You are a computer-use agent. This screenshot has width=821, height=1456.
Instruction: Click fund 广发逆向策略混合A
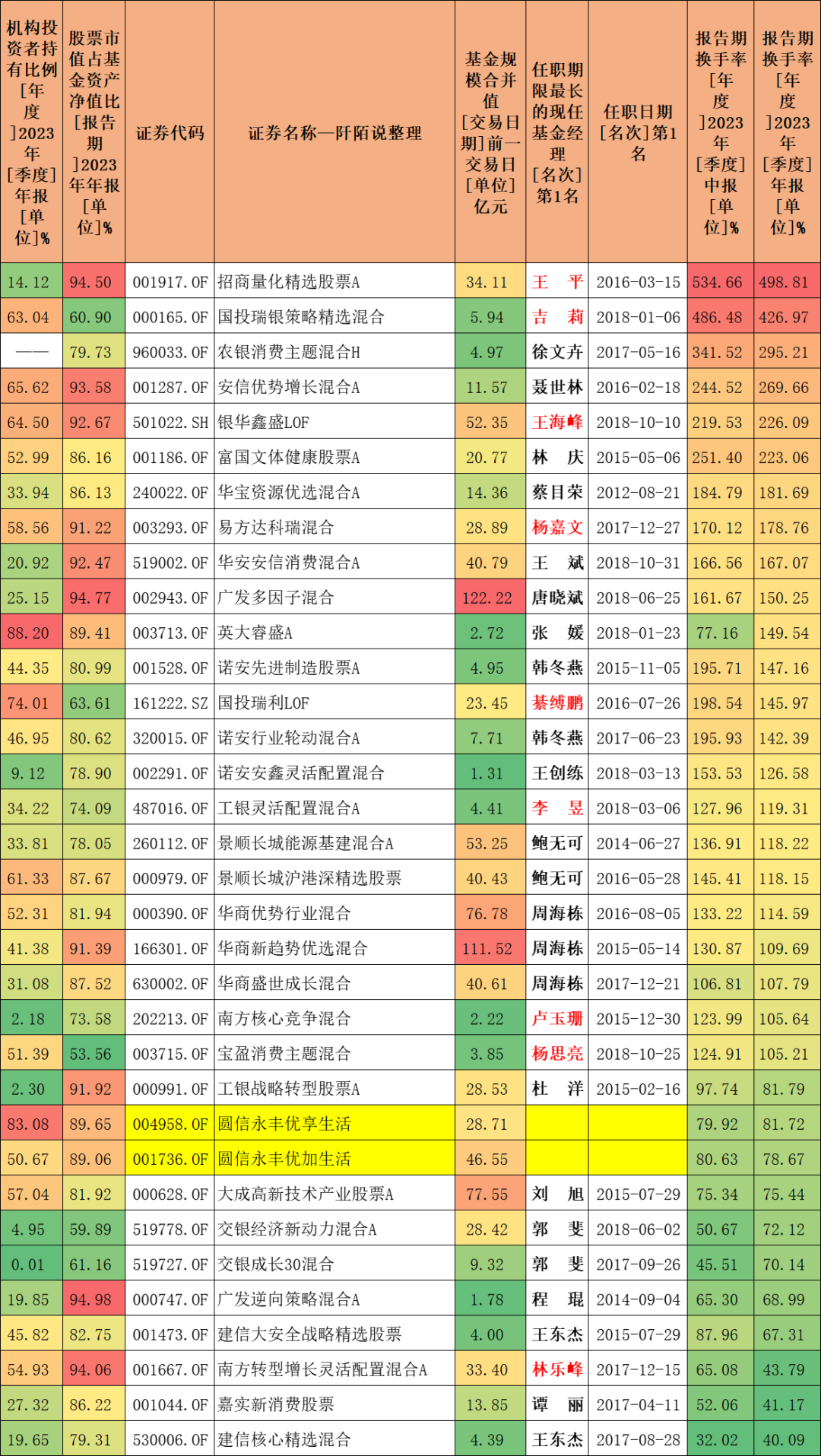[289, 1299]
